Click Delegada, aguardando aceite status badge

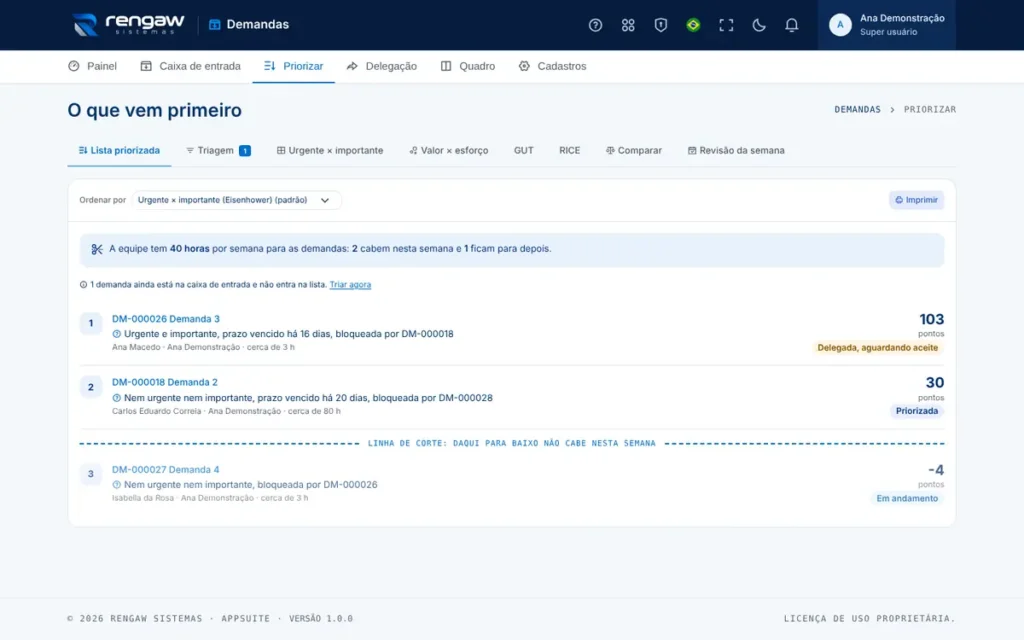click(877, 347)
